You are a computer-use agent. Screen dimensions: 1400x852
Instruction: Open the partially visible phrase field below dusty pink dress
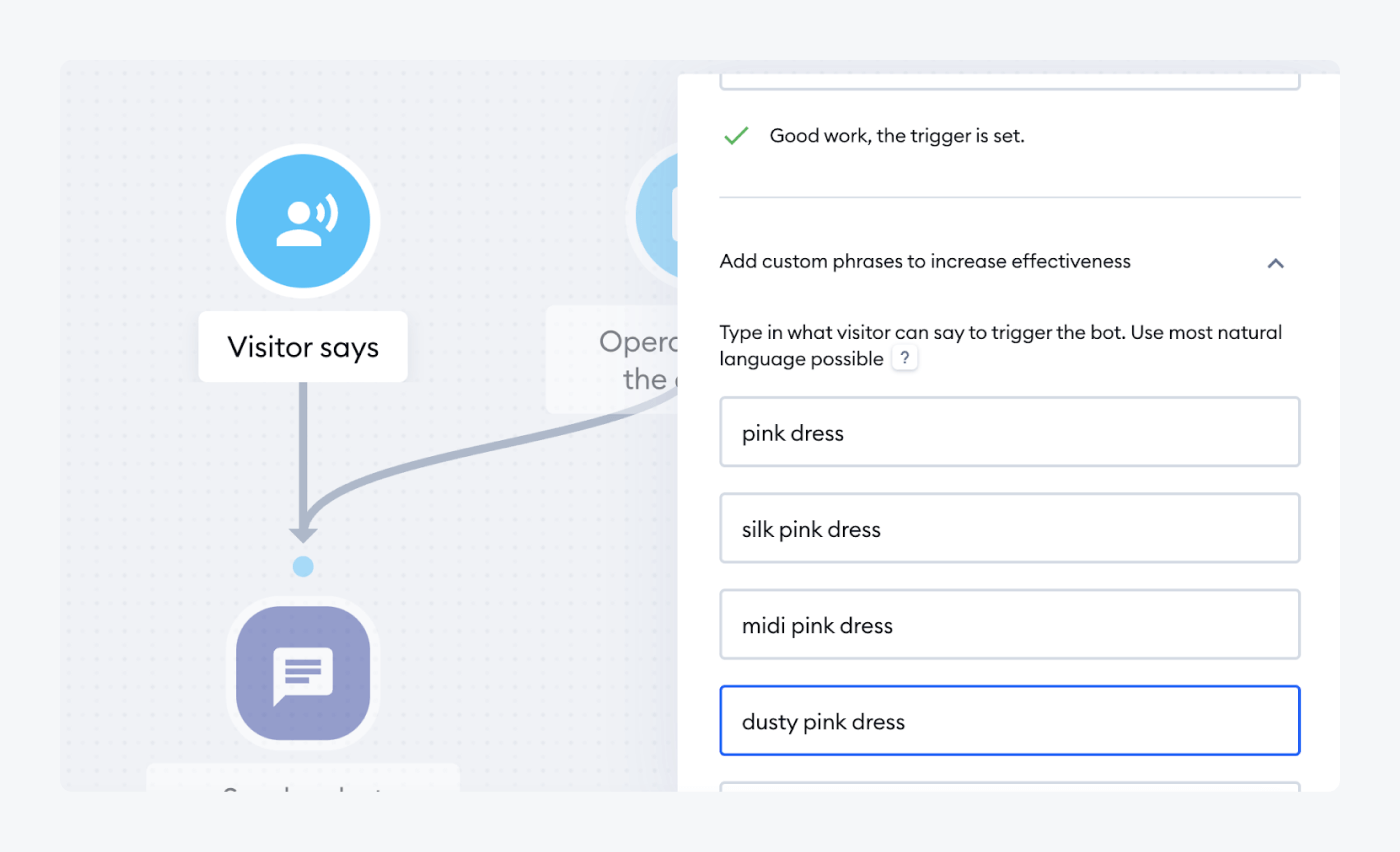tap(1009, 788)
